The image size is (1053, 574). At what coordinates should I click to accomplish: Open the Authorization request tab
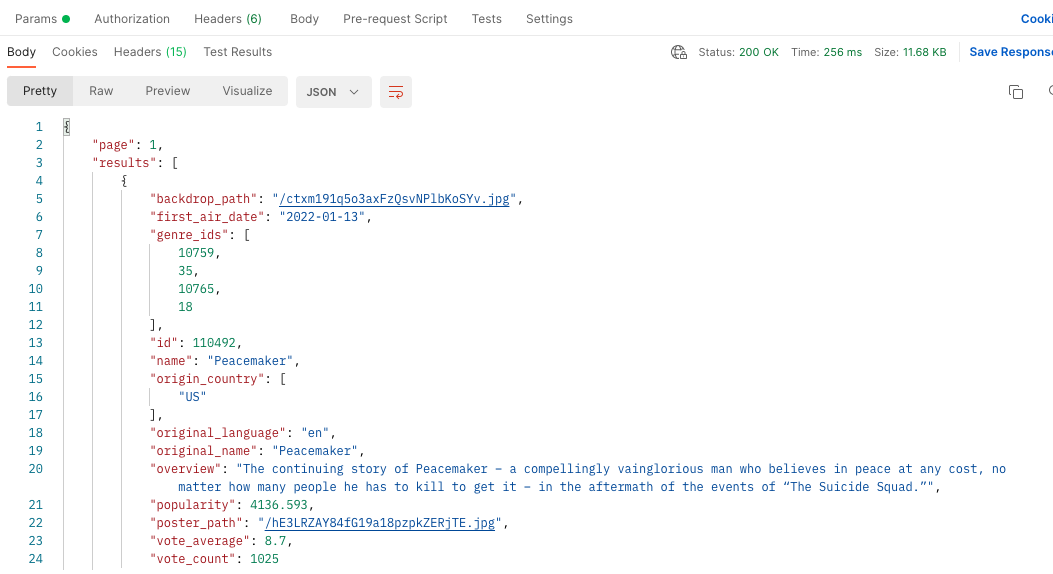[x=132, y=19]
